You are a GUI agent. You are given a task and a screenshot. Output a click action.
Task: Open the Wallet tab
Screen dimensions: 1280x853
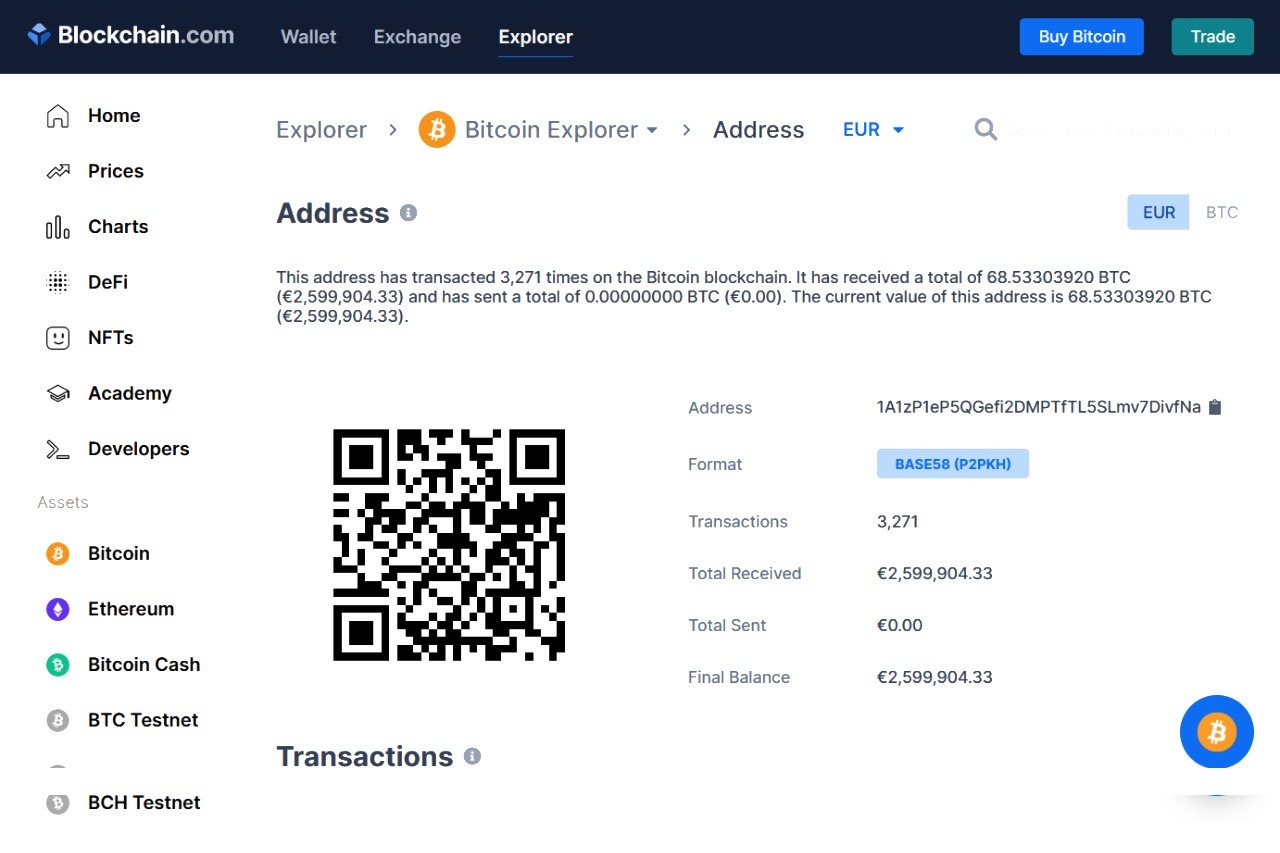point(308,37)
